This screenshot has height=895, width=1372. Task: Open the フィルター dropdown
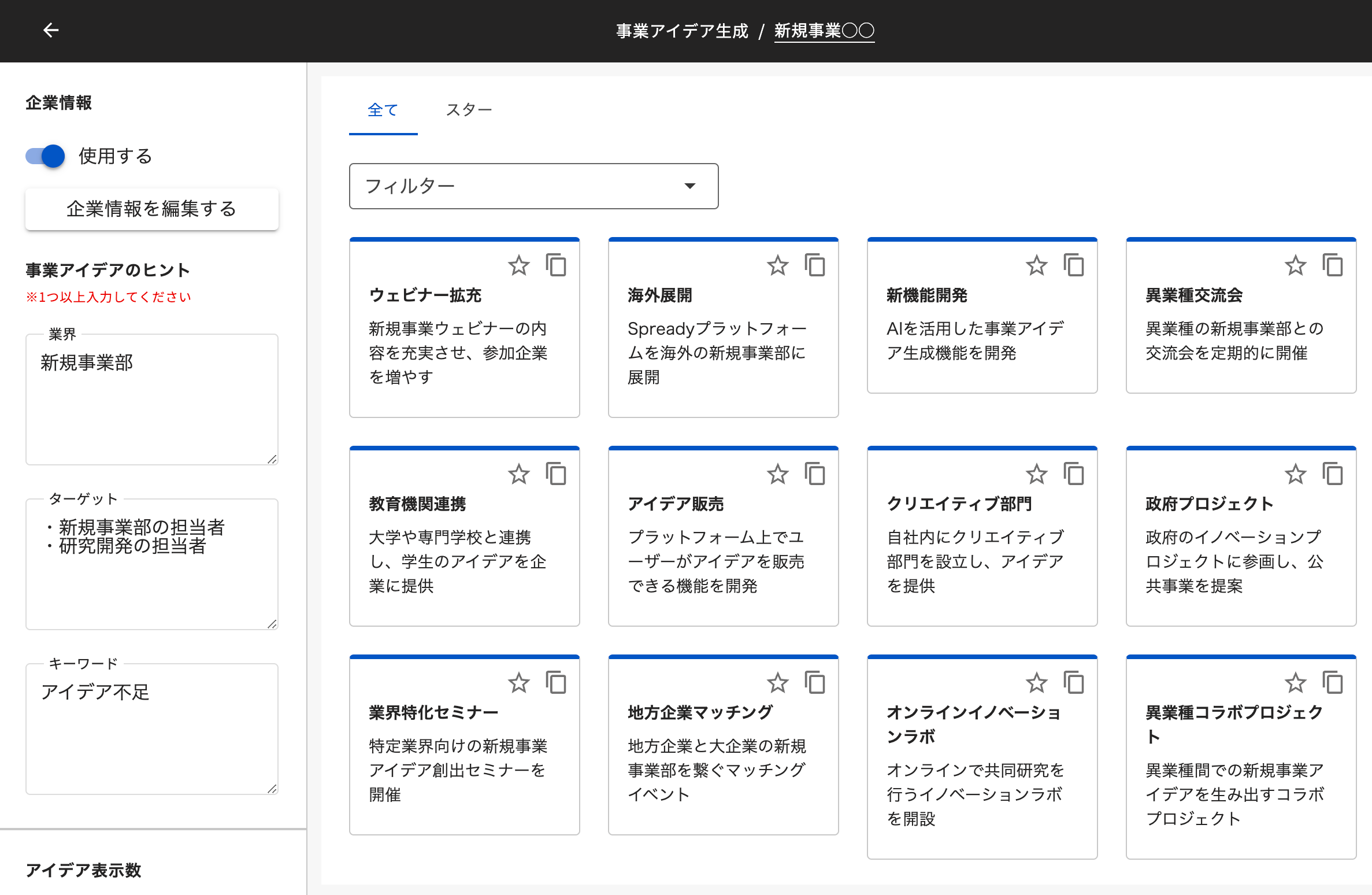coord(533,186)
